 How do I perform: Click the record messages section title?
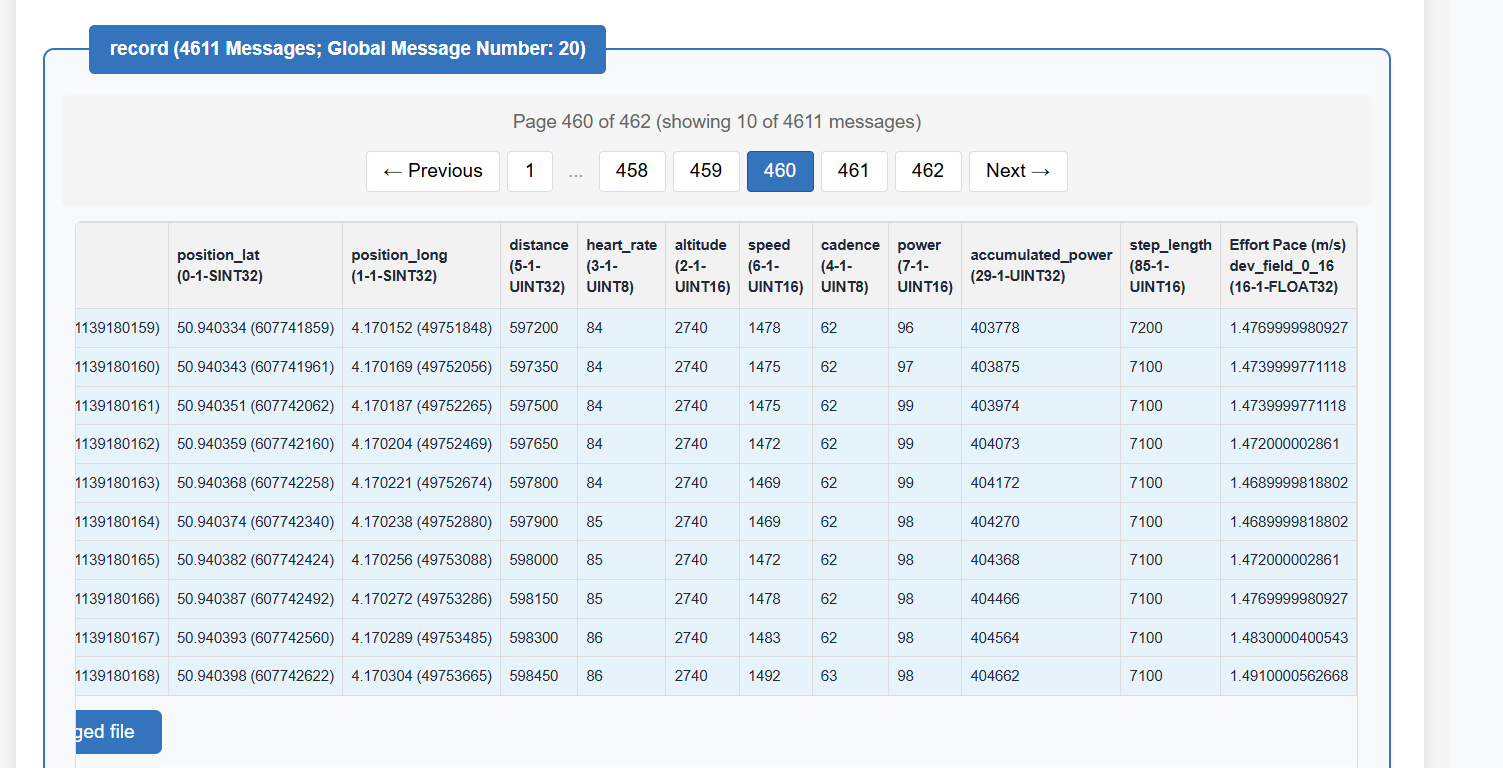pos(347,49)
